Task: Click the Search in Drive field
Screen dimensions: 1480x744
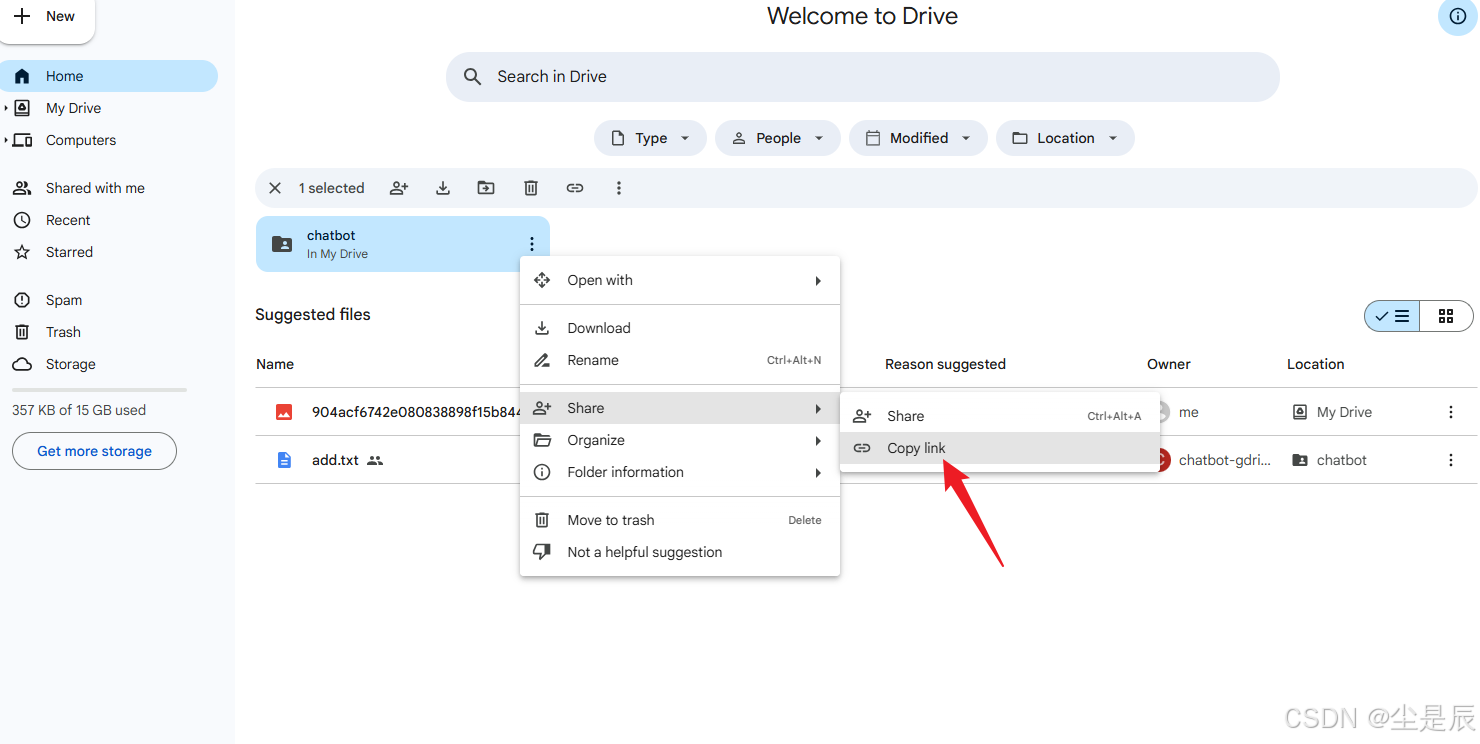Action: [862, 77]
